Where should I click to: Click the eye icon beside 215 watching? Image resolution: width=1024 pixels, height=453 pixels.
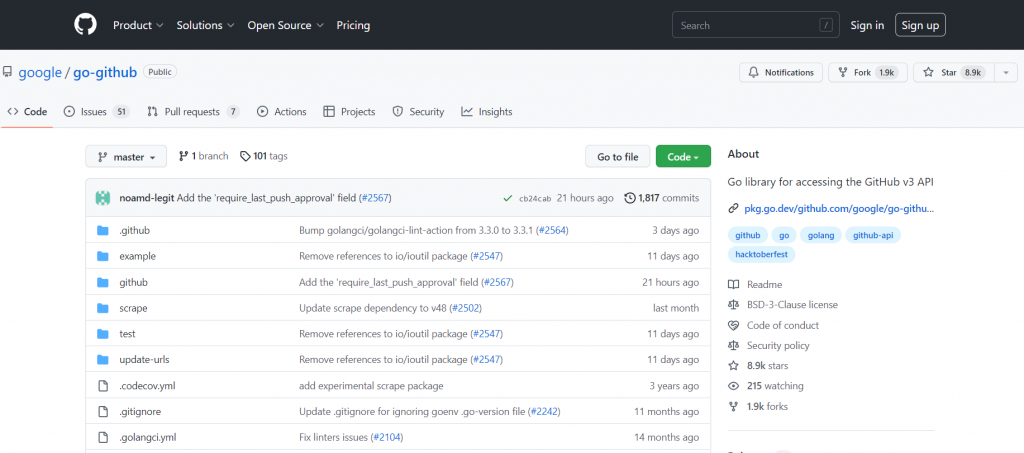(733, 386)
